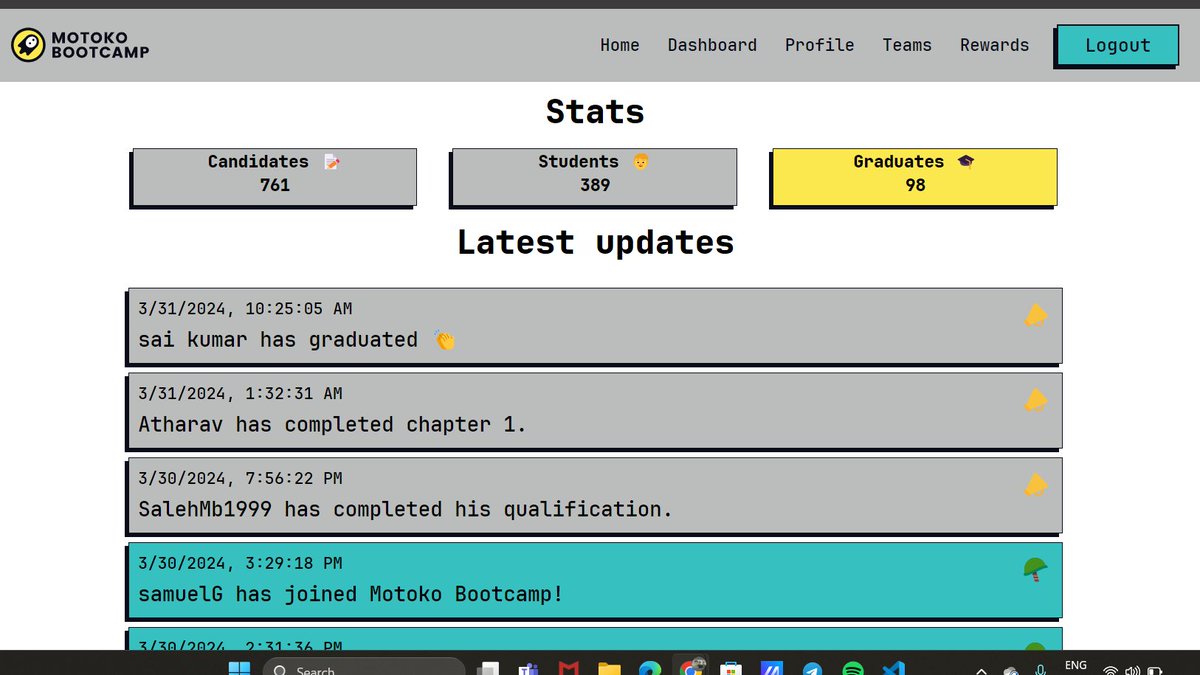The width and height of the screenshot is (1200, 675).
Task: Click the timestamp 3/30/2024, 3:29:18 PM
Action: pos(240,564)
